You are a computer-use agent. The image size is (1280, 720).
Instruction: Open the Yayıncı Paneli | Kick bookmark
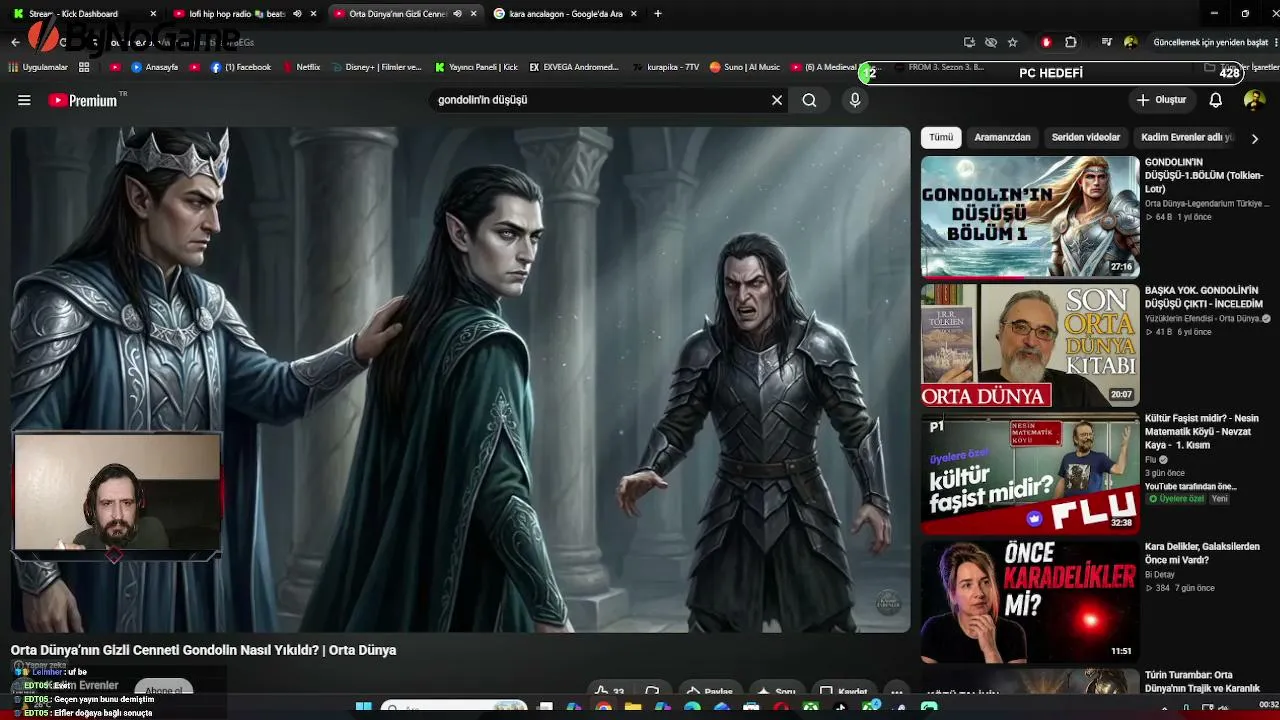476,67
